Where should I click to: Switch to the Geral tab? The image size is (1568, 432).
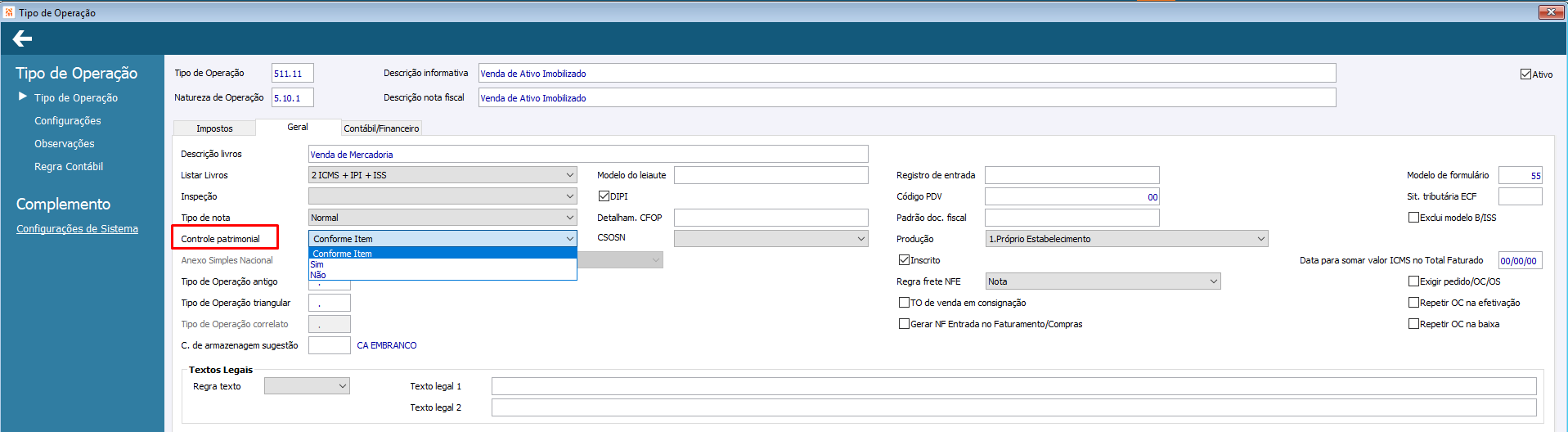(298, 127)
